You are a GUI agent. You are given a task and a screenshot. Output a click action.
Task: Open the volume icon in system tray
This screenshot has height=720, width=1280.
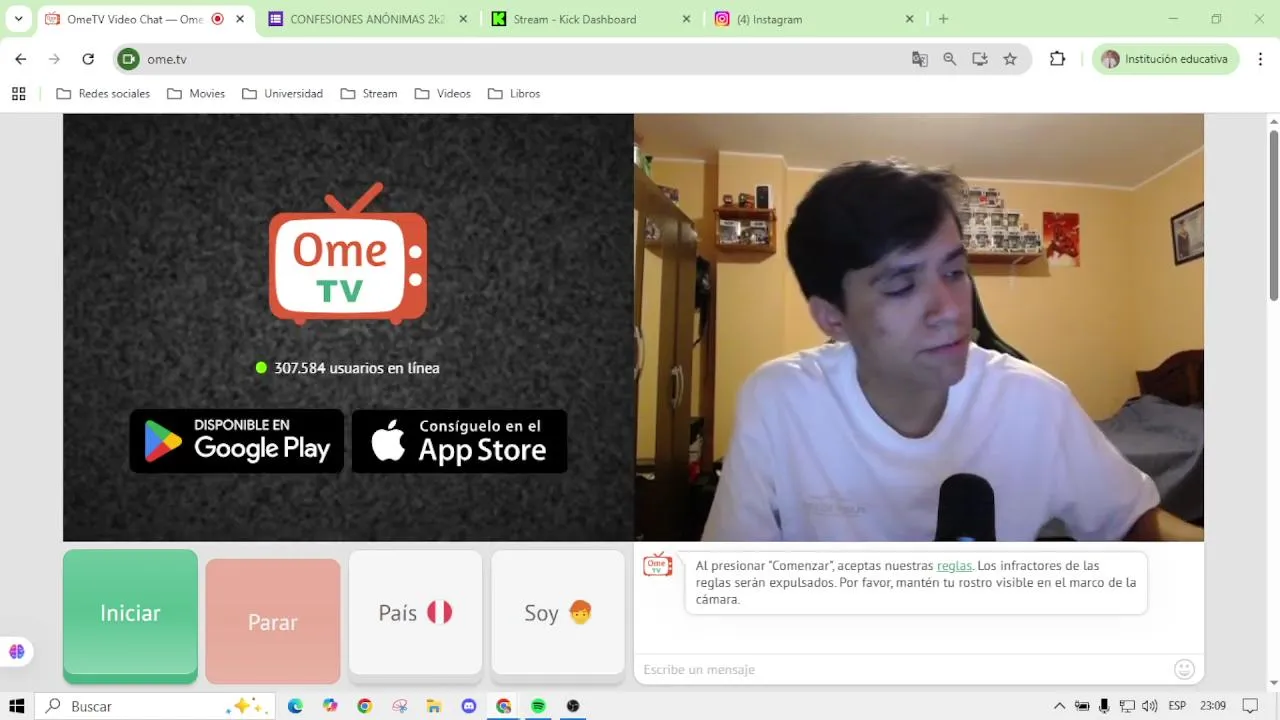[1149, 706]
